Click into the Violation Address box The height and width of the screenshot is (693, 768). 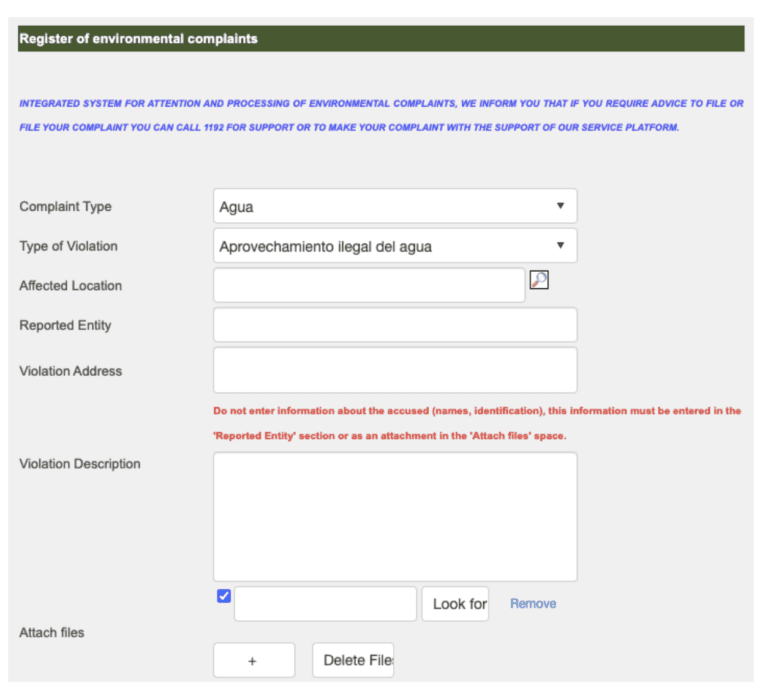(x=395, y=370)
